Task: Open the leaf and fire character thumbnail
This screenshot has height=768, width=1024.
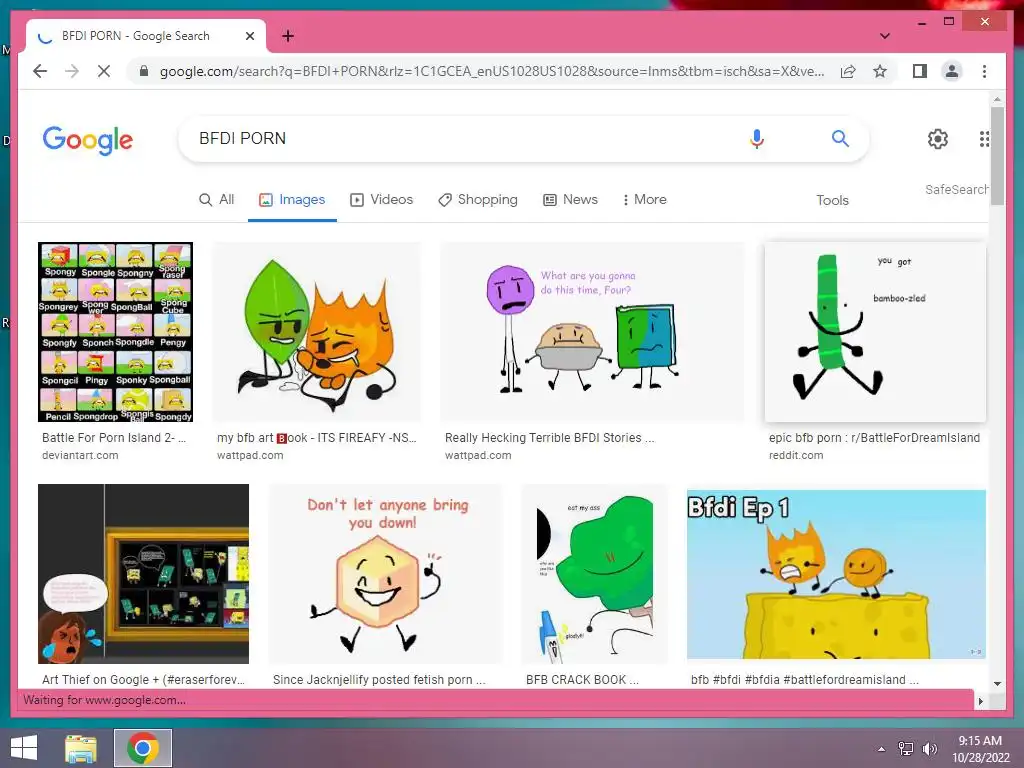Action: tap(317, 332)
